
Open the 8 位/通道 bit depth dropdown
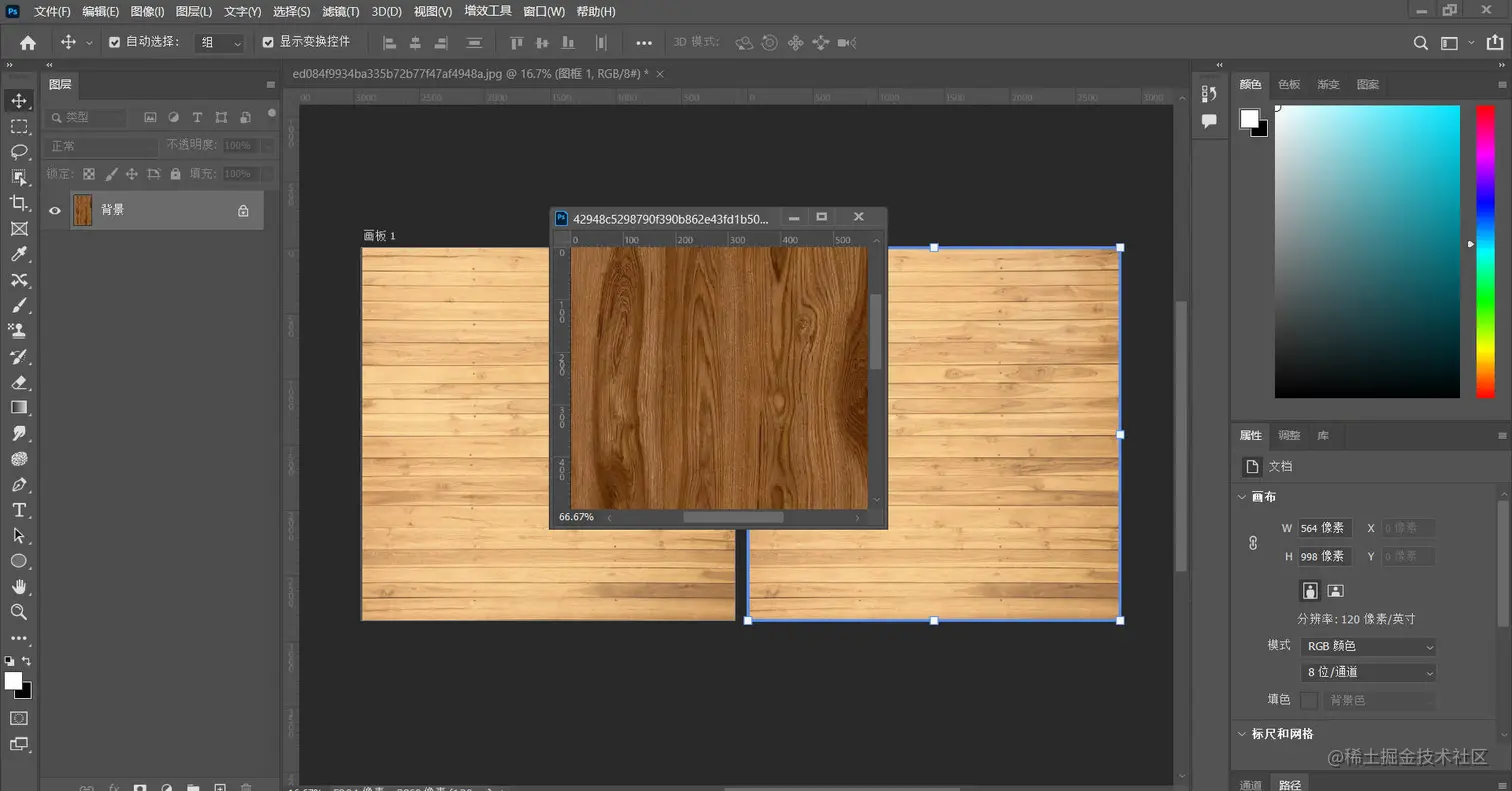1369,673
